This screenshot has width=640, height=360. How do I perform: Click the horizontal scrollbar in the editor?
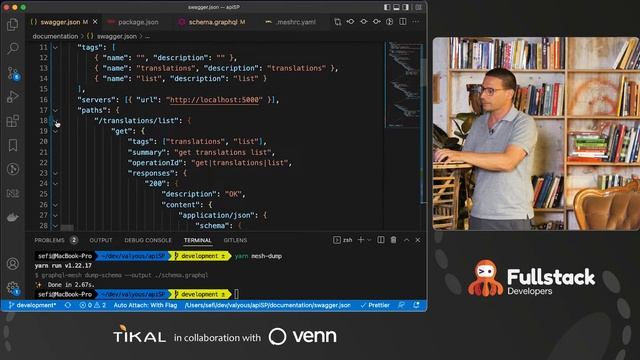coord(67,227)
